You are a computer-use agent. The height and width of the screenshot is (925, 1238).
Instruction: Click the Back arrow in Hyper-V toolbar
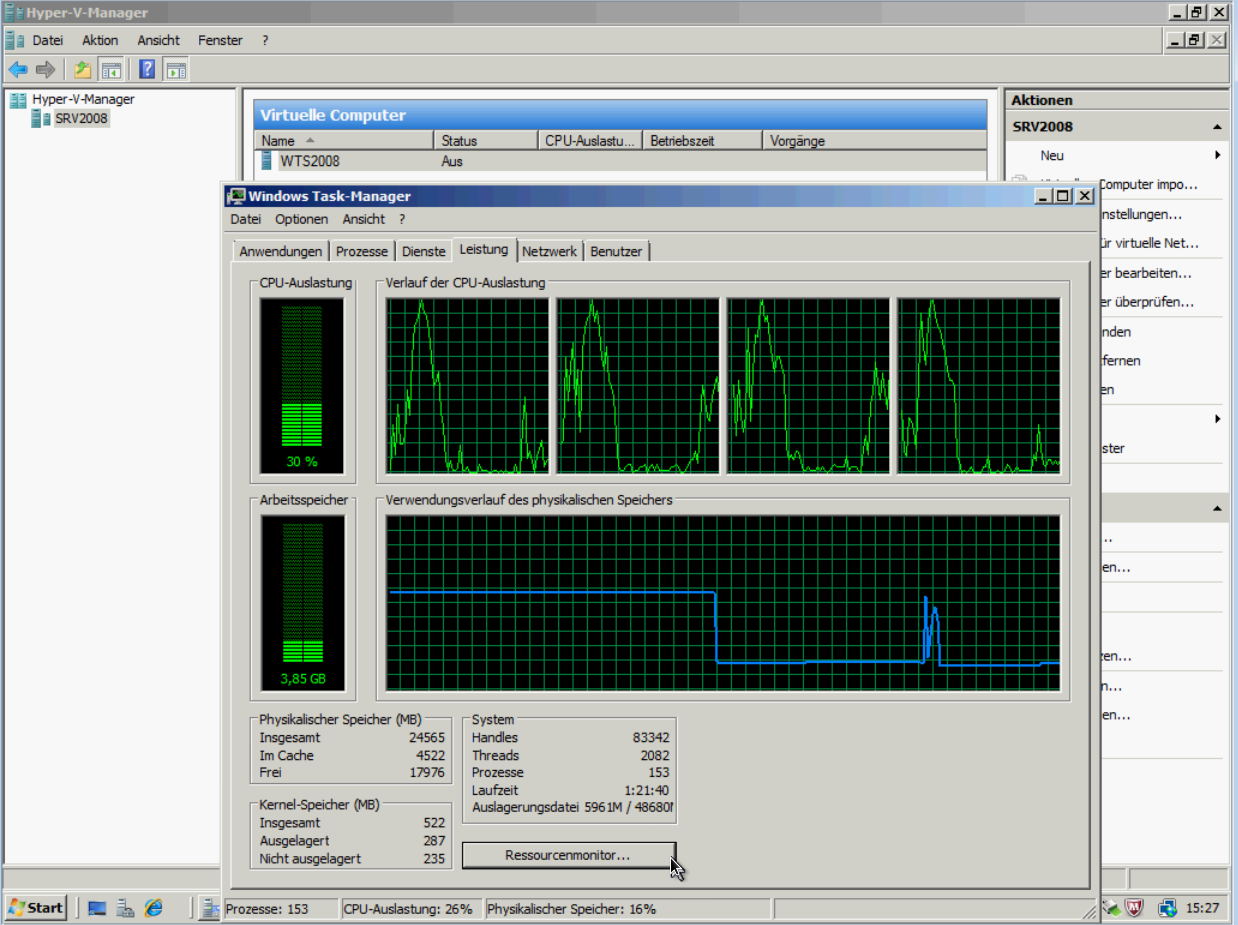(x=18, y=69)
